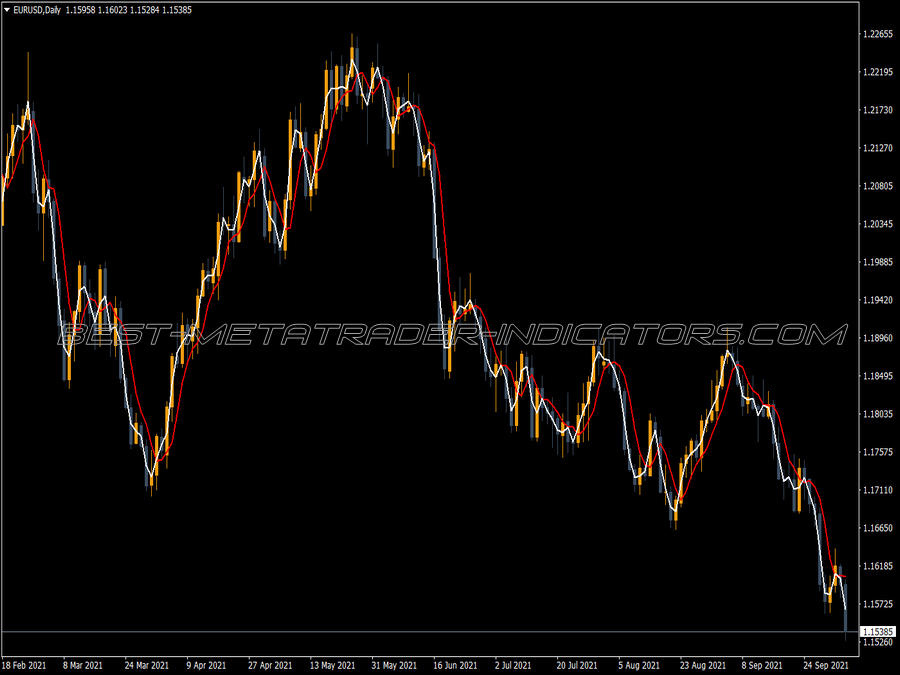The width and height of the screenshot is (900, 675).
Task: Click the 31 May 2021 date label
Action: click(x=394, y=666)
